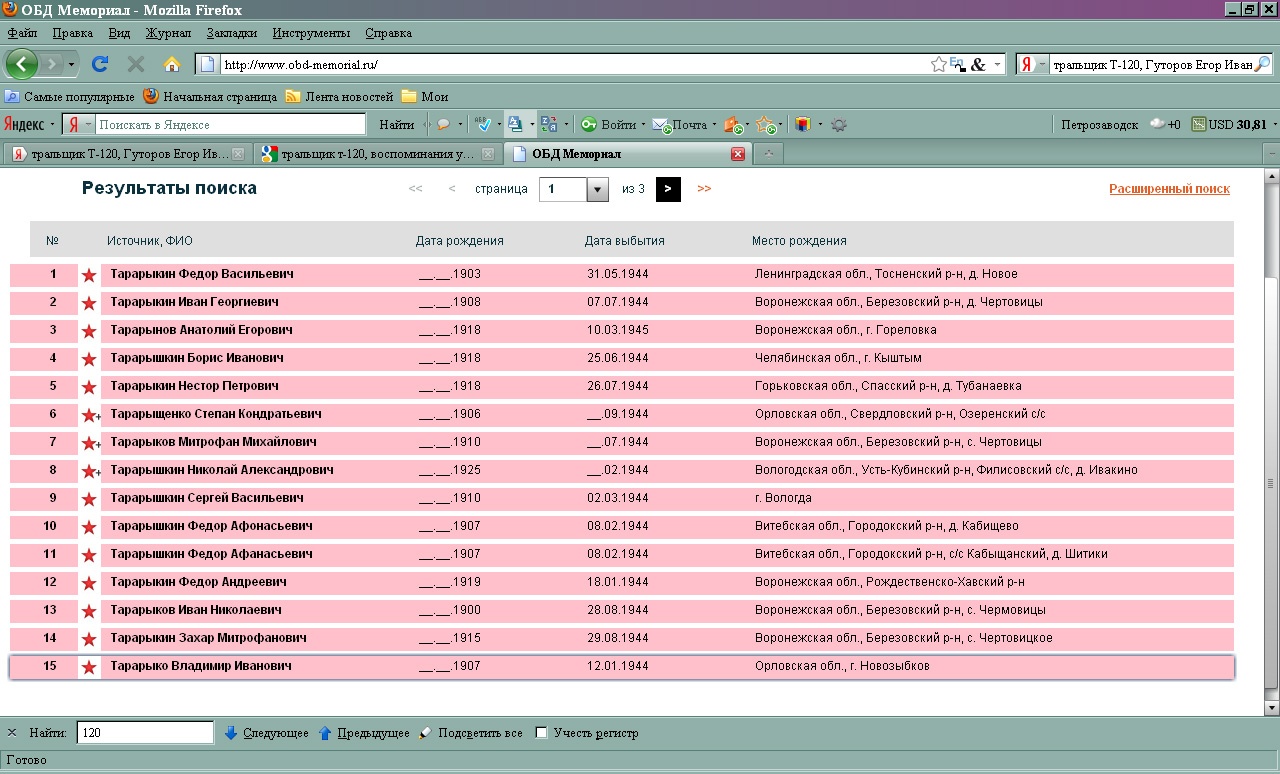
Task: Bookmark page using the star icon in address bar
Action: 938,64
